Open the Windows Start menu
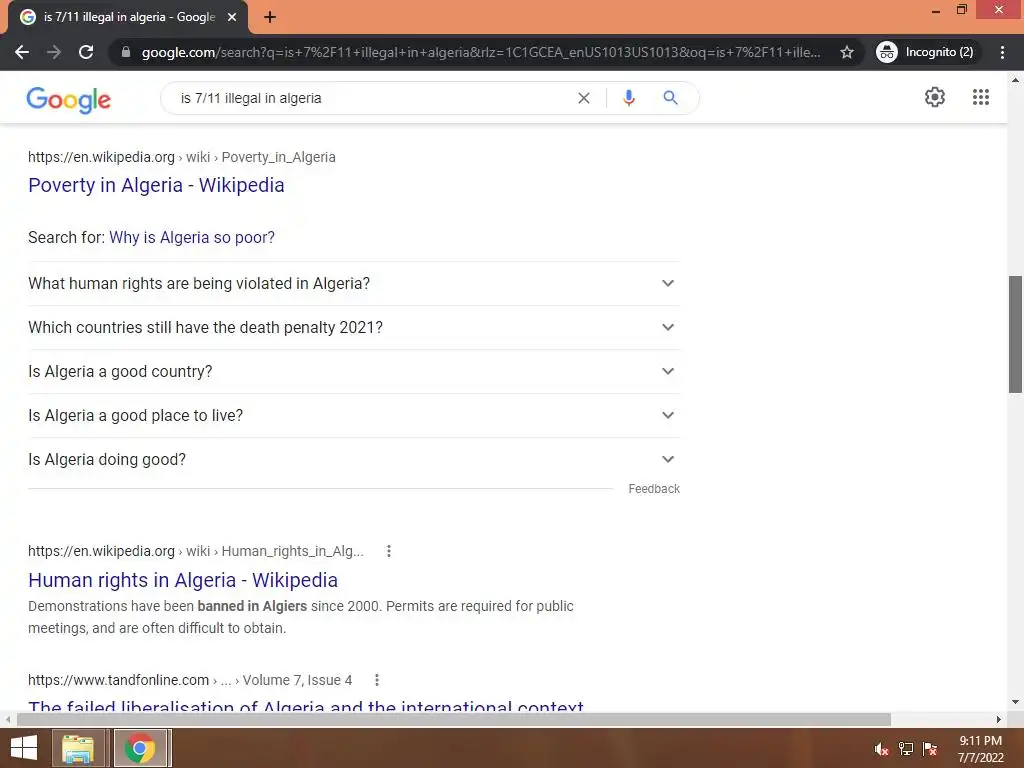Screen dimensions: 1024x768 click(24, 748)
